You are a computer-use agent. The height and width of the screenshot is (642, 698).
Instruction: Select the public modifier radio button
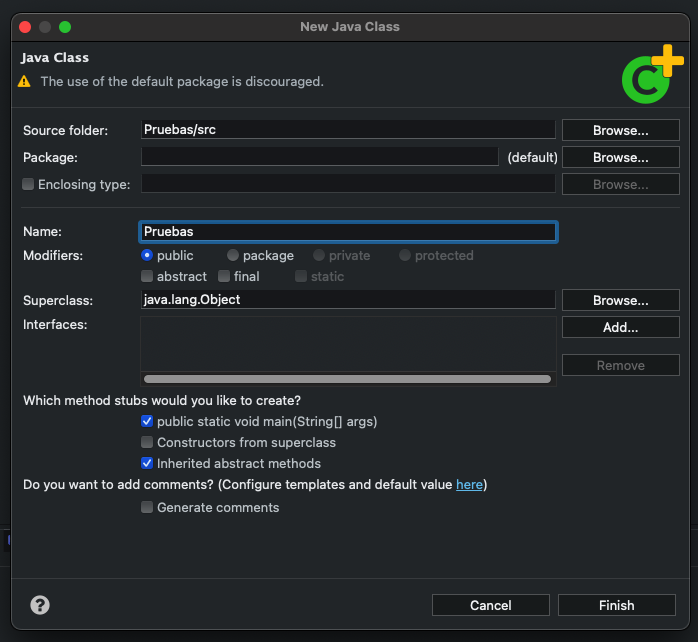click(147, 255)
